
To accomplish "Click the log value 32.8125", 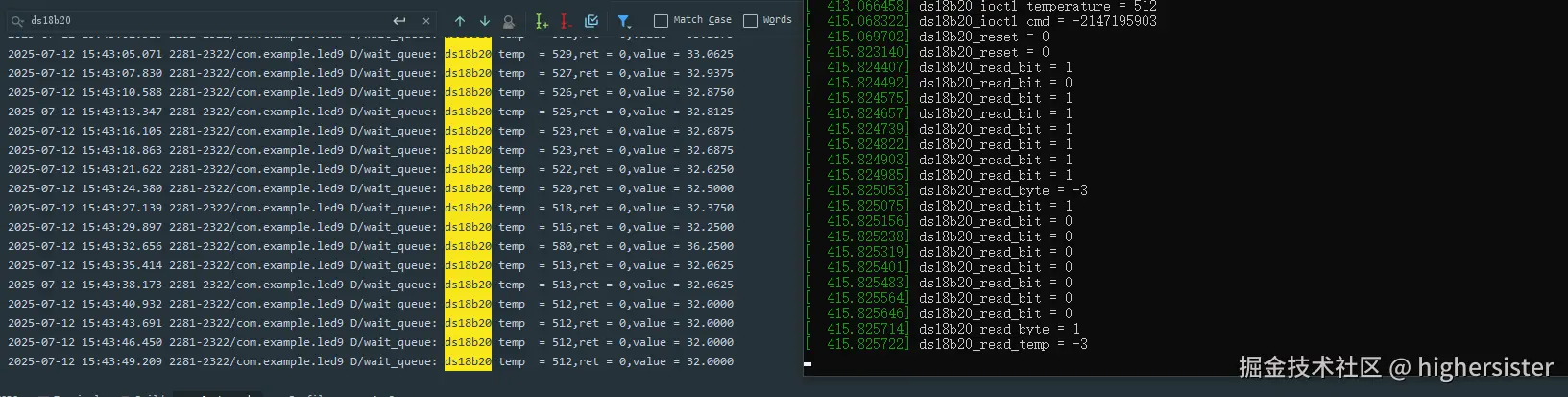I will click(x=710, y=112).
